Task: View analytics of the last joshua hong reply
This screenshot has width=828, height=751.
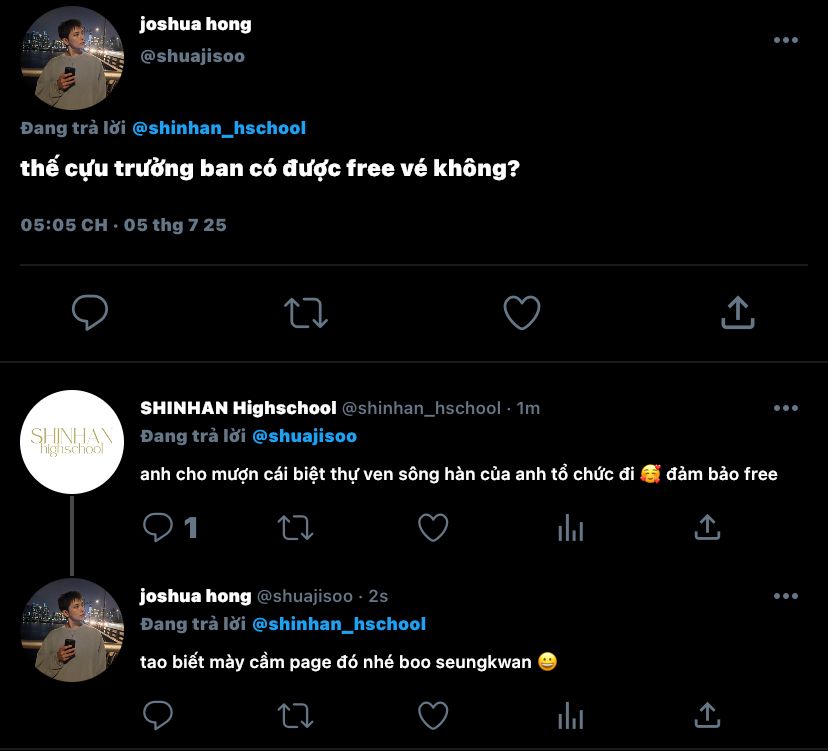Action: point(570,715)
